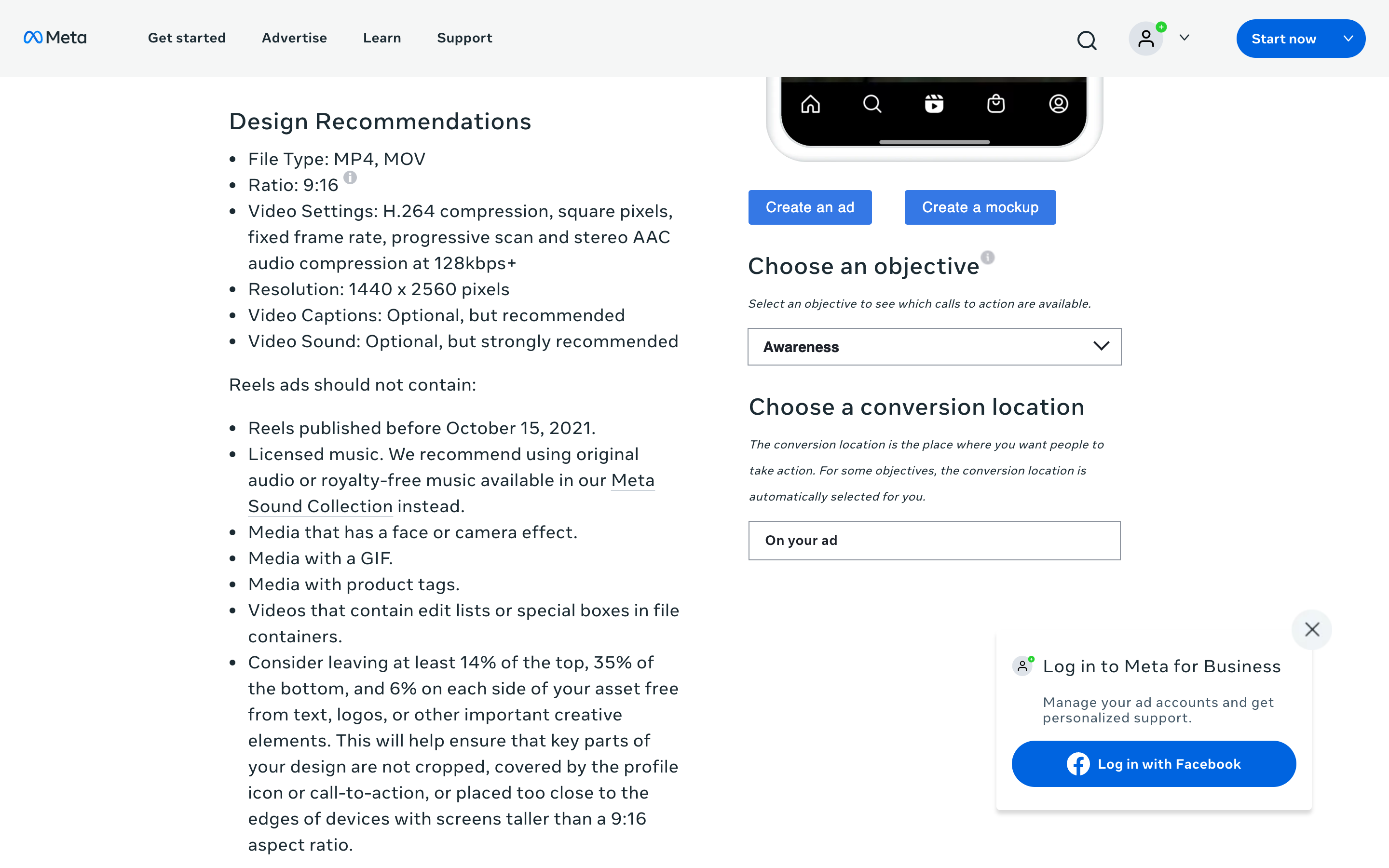Open the Meta Sound Collection link
This screenshot has height=868, width=1389.
click(450, 493)
